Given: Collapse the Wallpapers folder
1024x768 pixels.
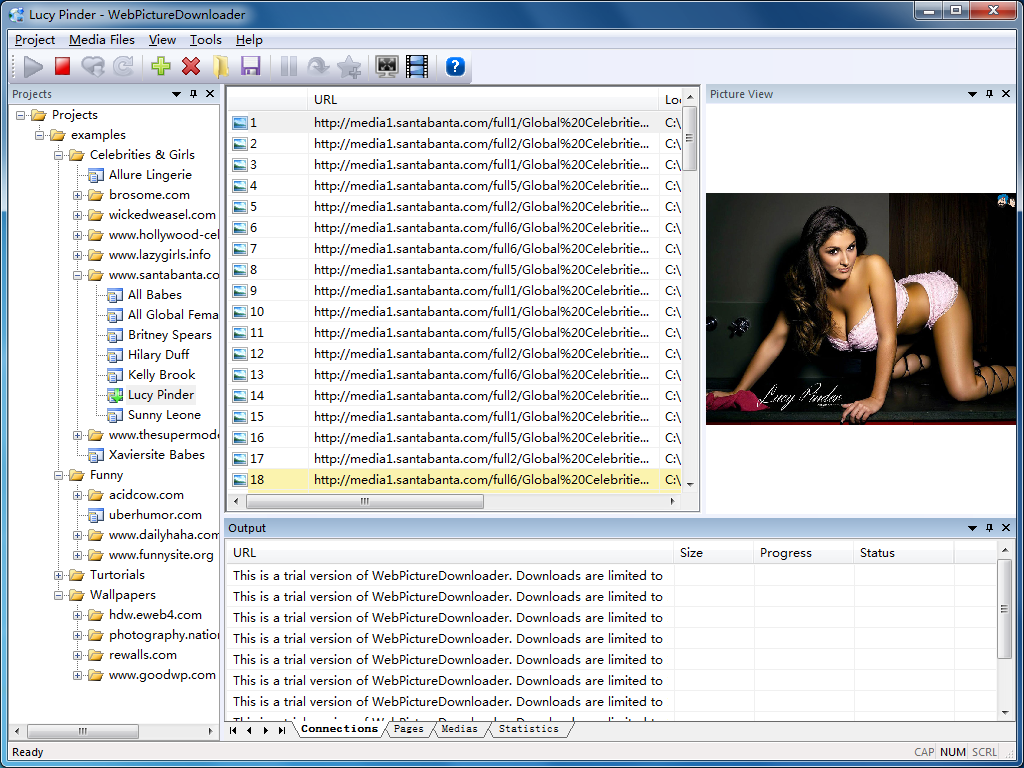Looking at the screenshot, I should (x=58, y=596).
